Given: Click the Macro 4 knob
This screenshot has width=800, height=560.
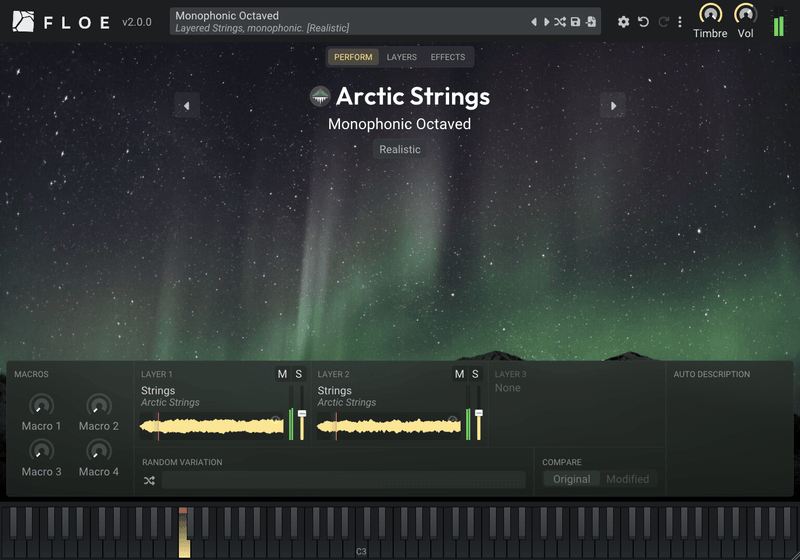Looking at the screenshot, I should [98, 451].
